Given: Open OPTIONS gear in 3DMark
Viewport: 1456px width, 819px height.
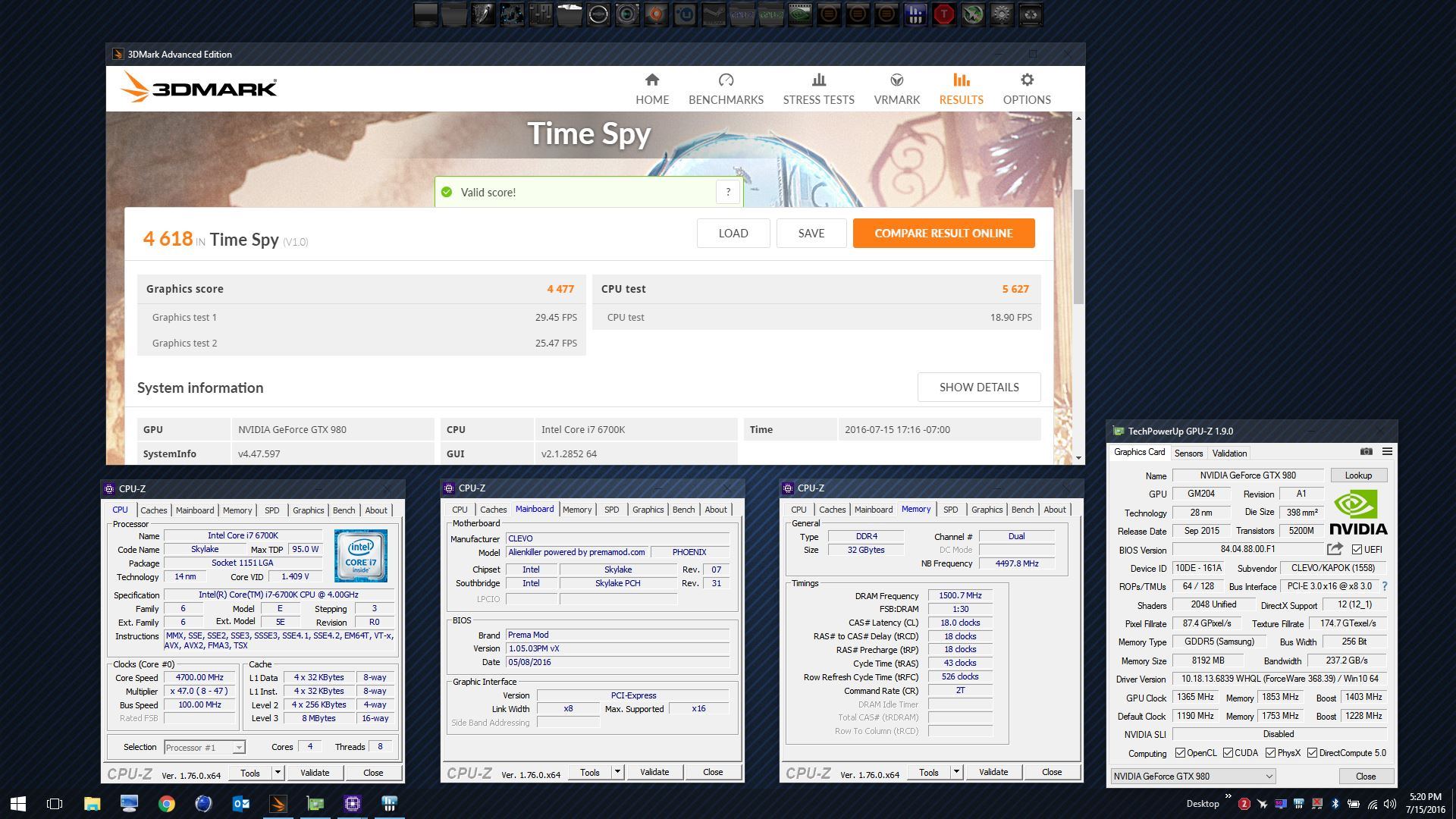Looking at the screenshot, I should (1027, 89).
